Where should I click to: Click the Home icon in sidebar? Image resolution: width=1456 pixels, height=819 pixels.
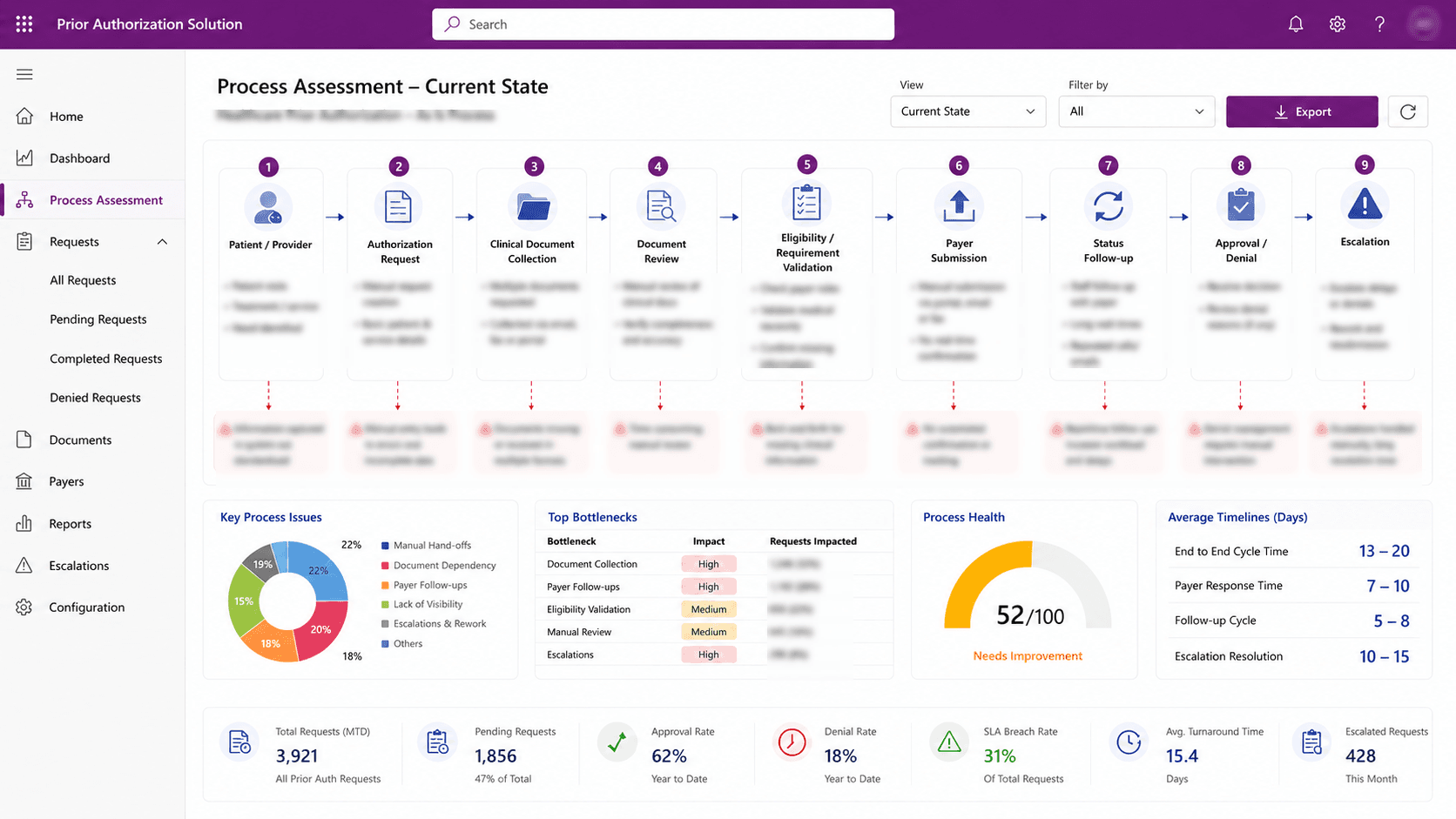(x=24, y=116)
